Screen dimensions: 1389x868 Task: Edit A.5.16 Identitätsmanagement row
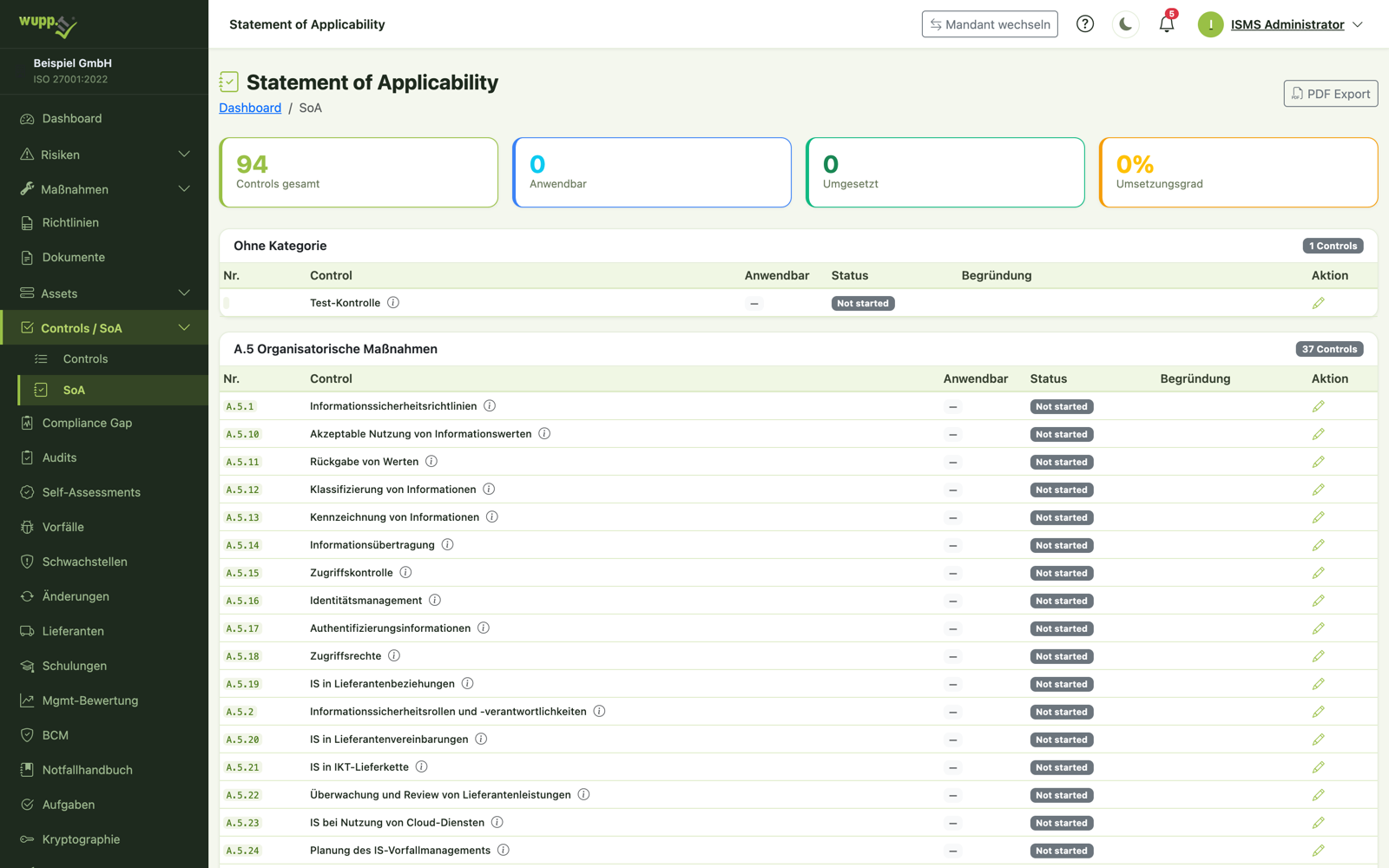(1319, 601)
